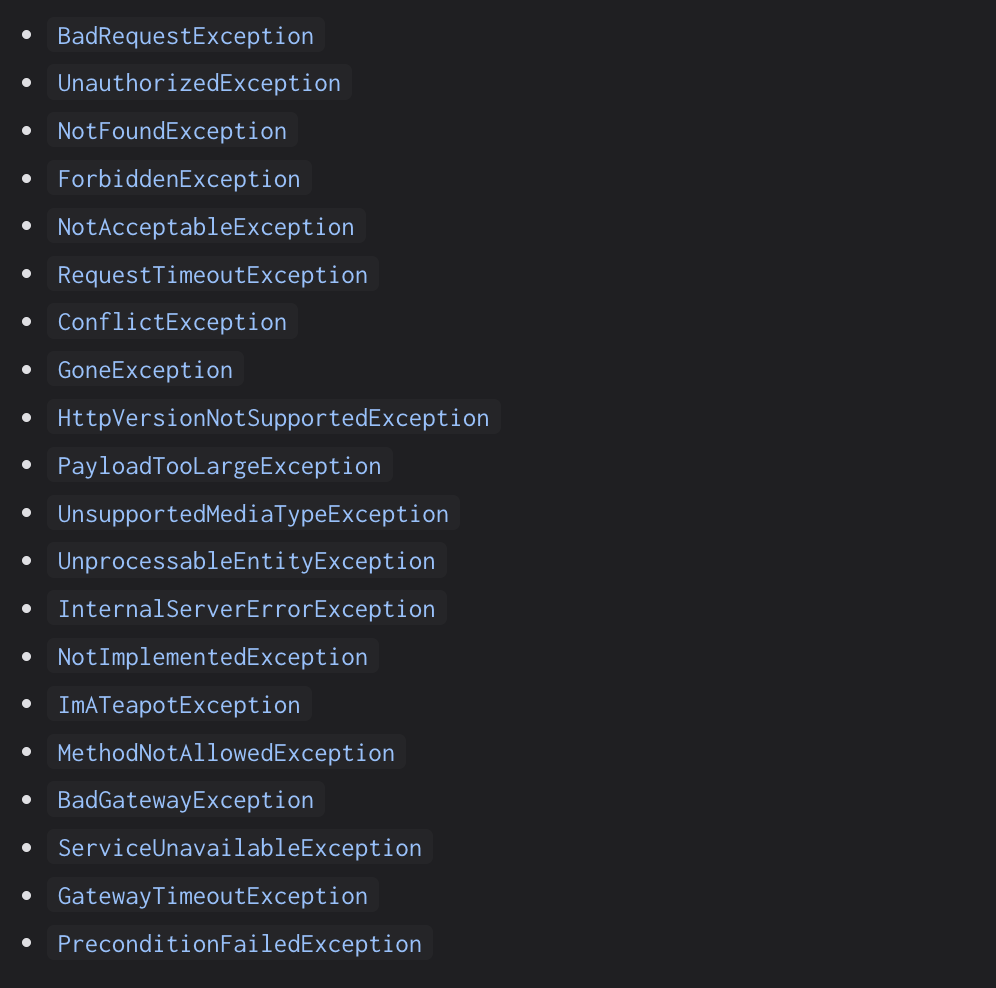Select GoneException in the list
Screen dimensions: 996x988
click(145, 370)
